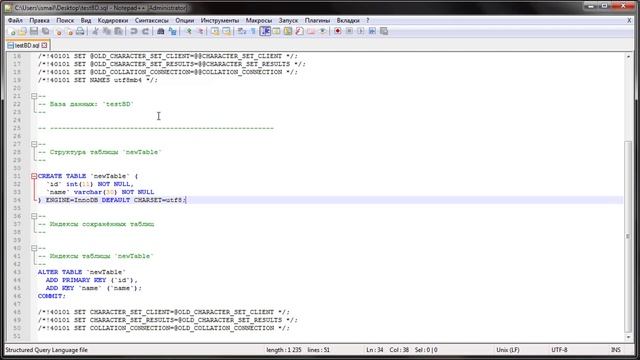Screen dimensions: 640x360
Task: Run macro multiple times icon
Action: [372, 31]
